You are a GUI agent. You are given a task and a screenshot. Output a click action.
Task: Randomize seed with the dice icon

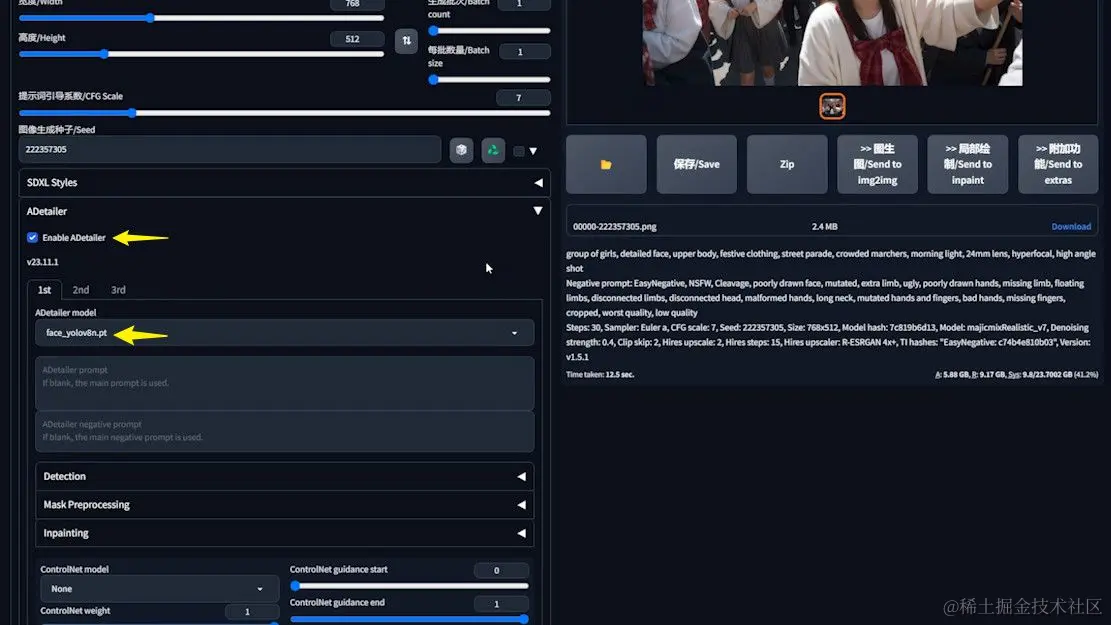461,150
